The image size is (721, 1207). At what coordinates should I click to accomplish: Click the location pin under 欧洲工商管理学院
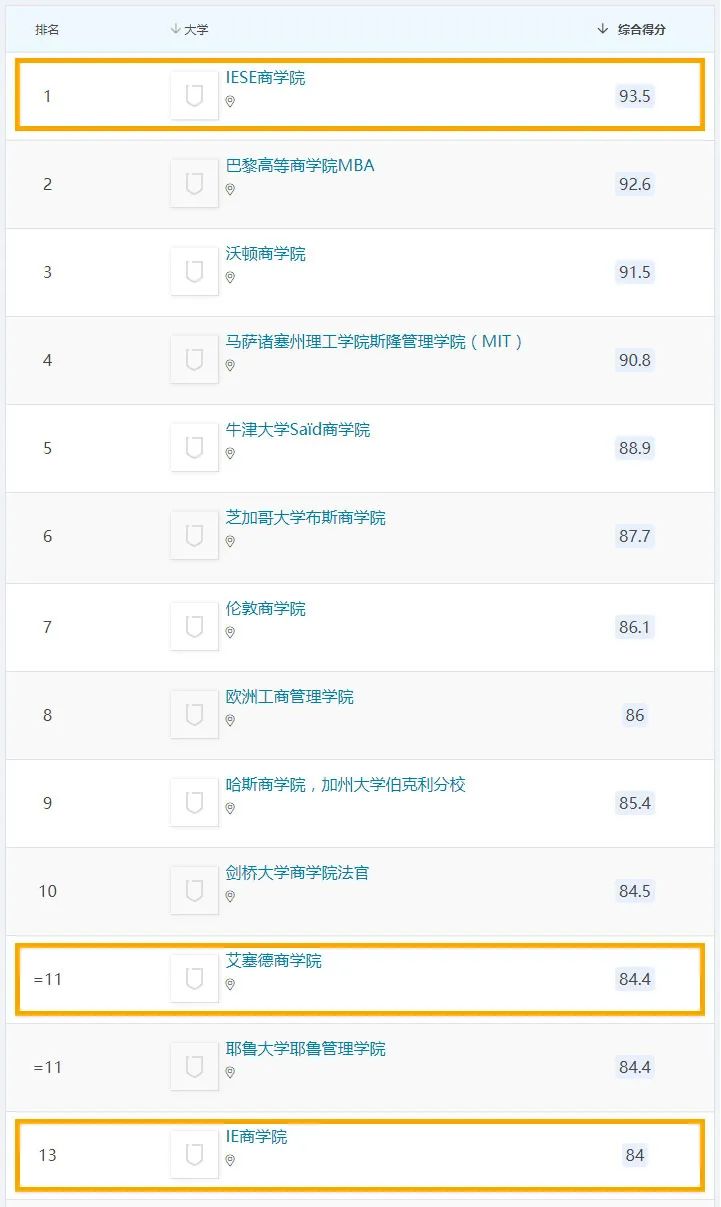[230, 721]
